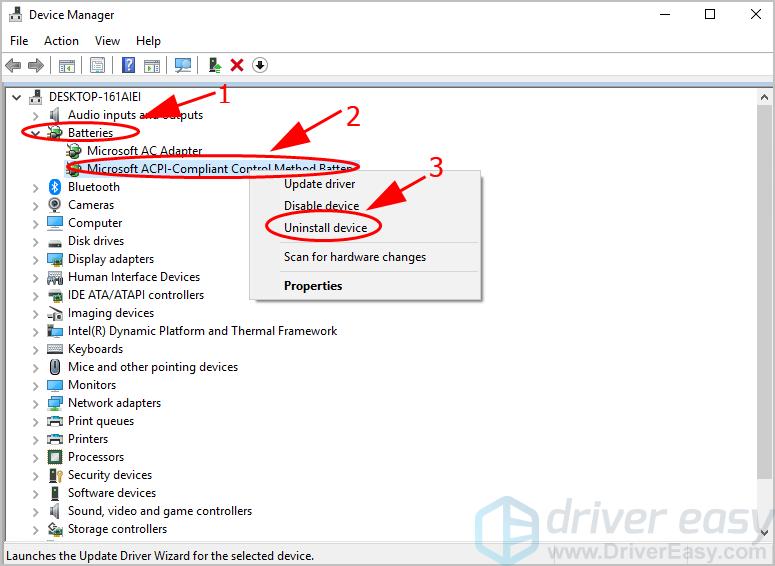775x566 pixels.
Task: Select Microsoft AC Adapter device
Action: pyautogui.click(x=144, y=151)
